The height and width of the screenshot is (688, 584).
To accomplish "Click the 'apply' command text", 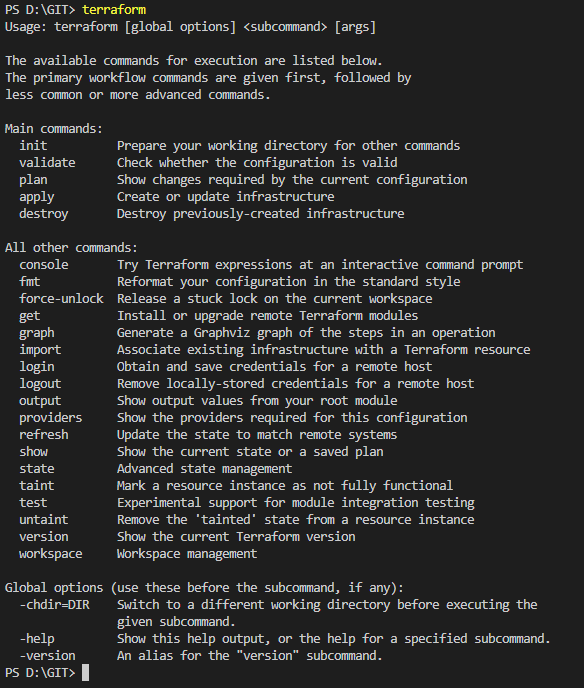I will (36, 197).
